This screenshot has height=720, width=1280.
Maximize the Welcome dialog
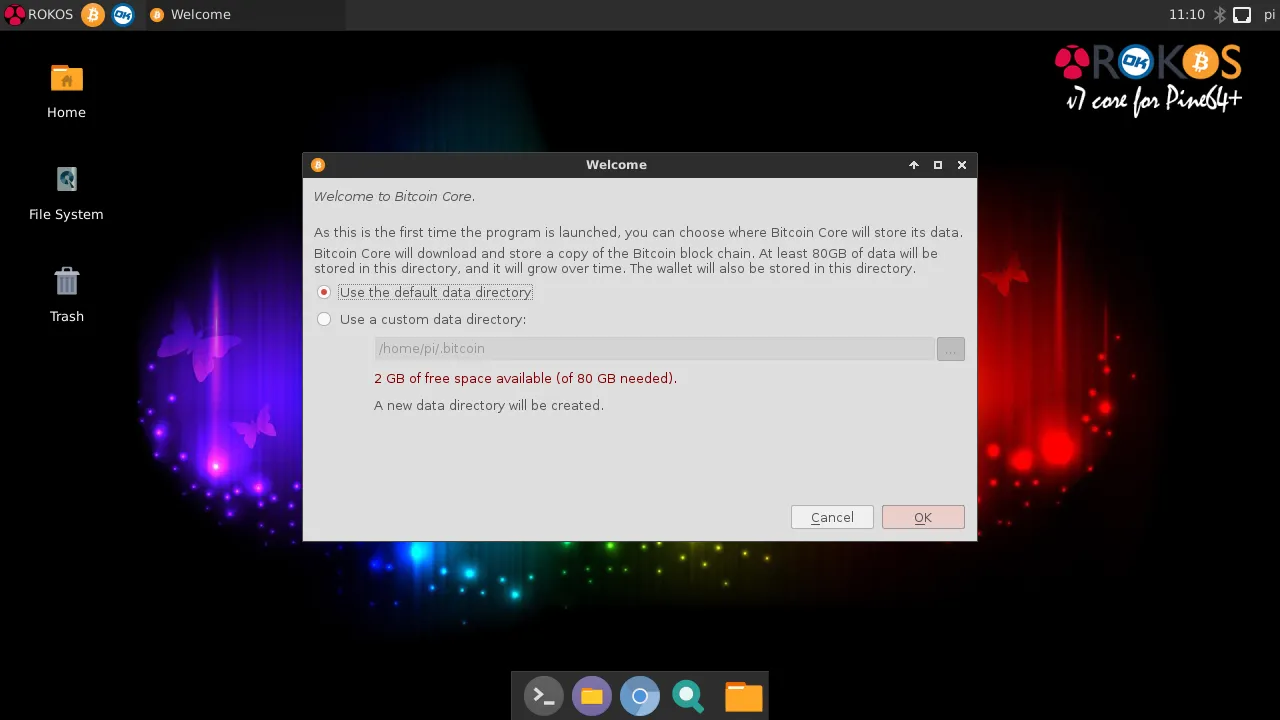[x=938, y=165]
